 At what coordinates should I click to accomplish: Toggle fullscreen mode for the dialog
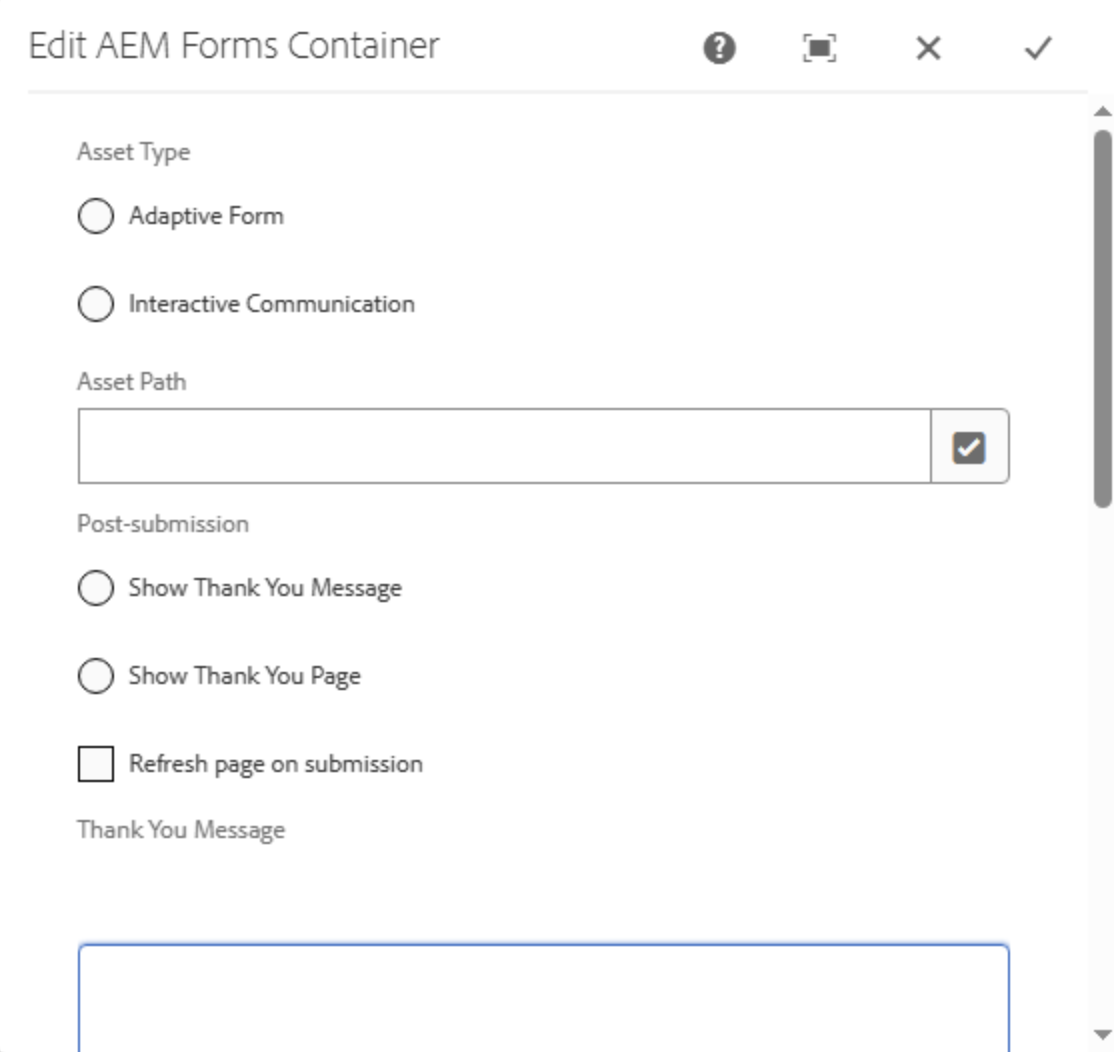pos(819,48)
